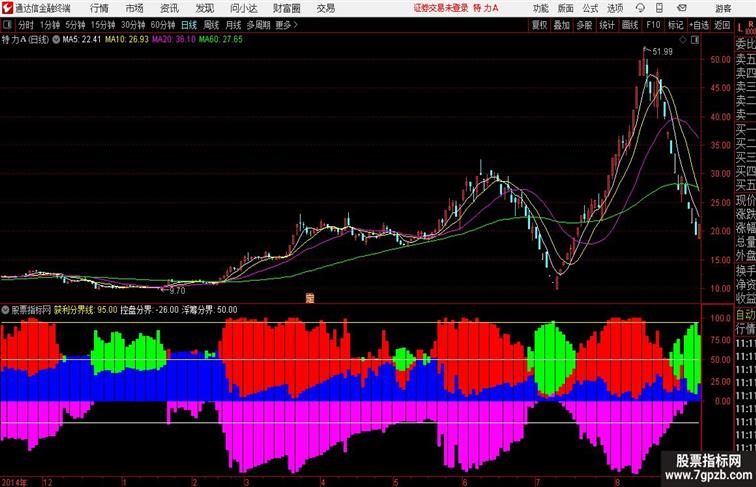
Task: Open the 市场 menu
Action: [134, 8]
